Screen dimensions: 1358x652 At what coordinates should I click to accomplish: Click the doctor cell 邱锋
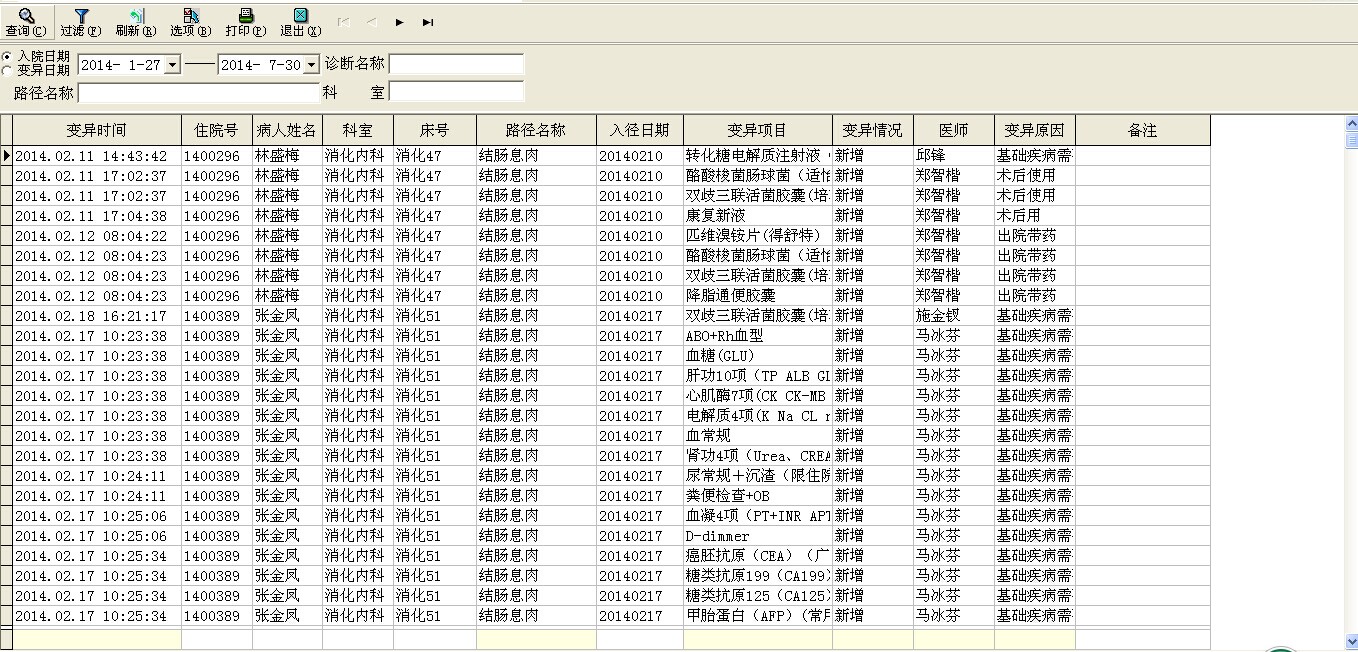(954, 156)
